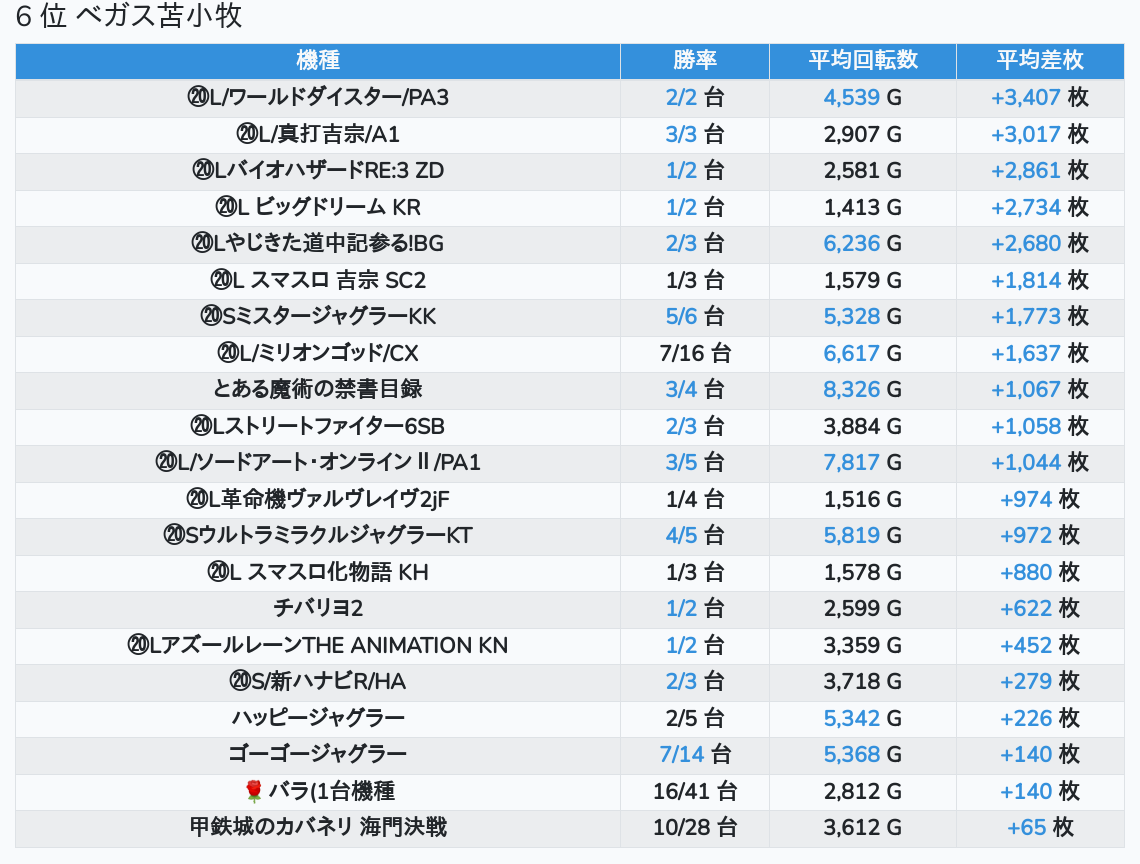Click average spins value 6,236 G
This screenshot has width=1140, height=864.
862,244
